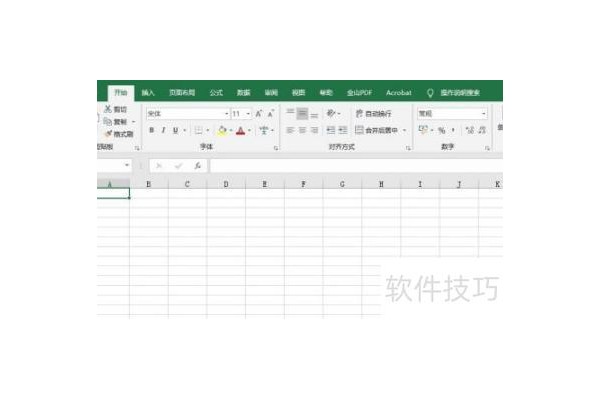Align text to the right
This screenshot has width=600, height=400.
coord(314,130)
